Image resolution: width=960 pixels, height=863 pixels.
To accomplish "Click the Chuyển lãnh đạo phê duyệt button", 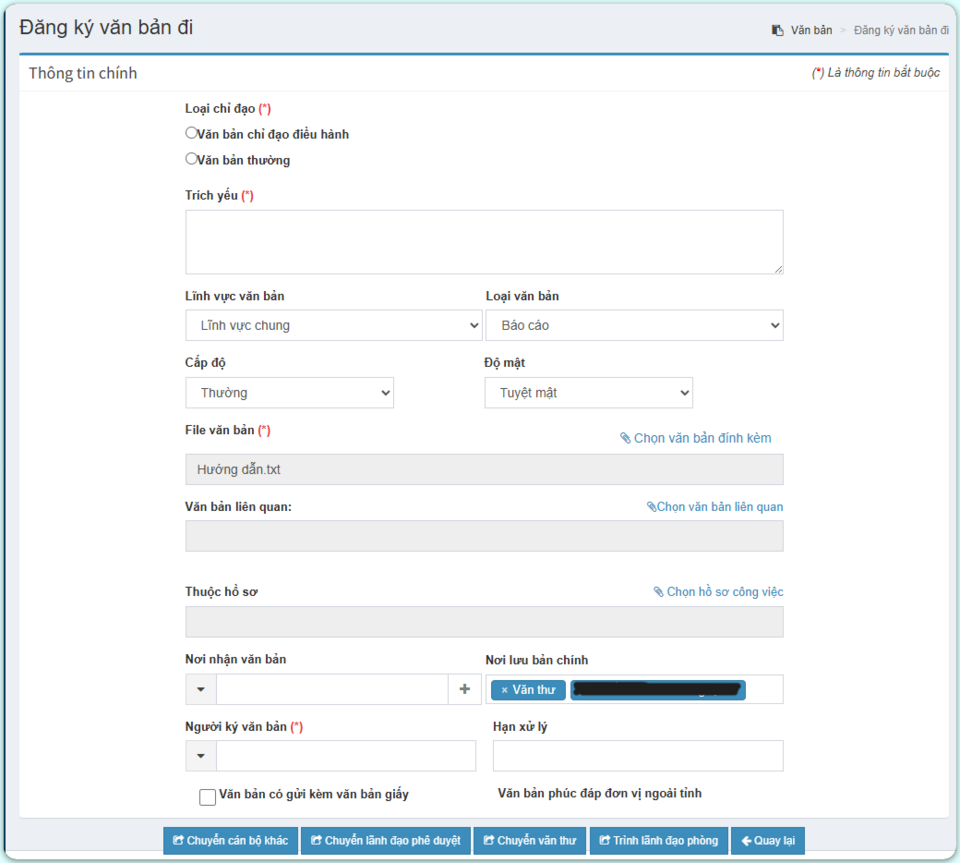I will coord(385,841).
